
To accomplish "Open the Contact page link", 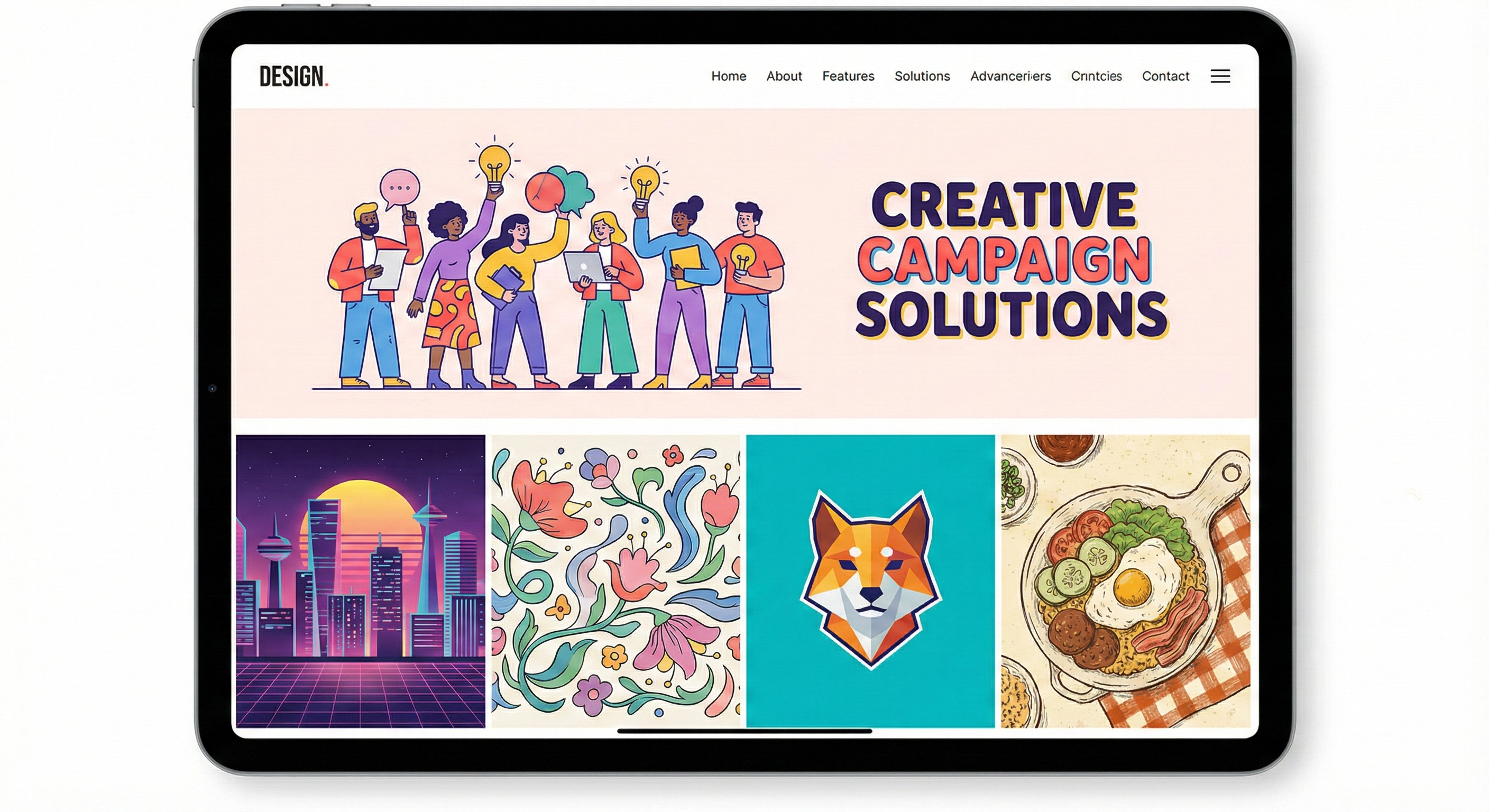I will [1165, 76].
